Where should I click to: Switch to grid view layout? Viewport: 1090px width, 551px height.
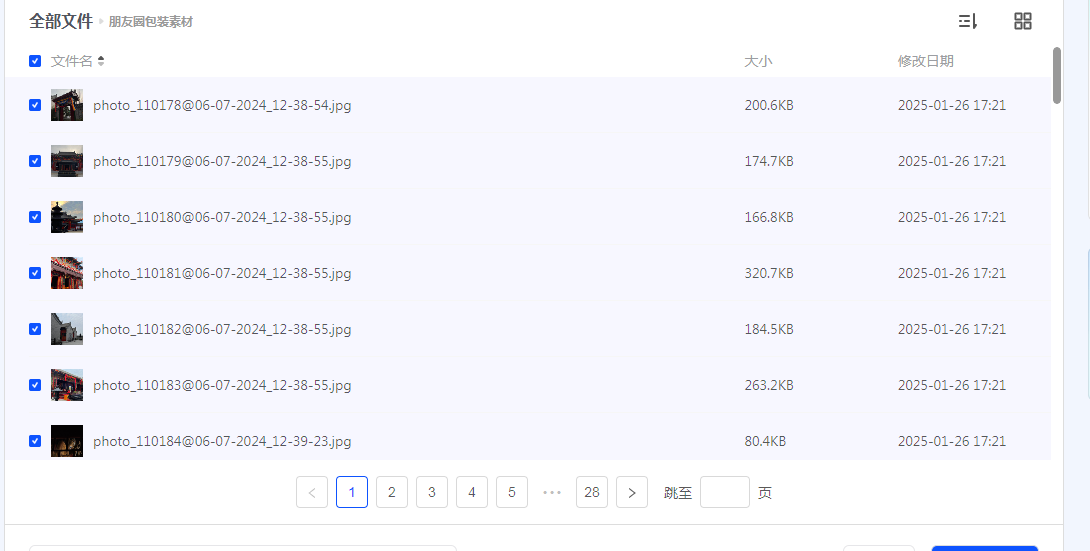(x=1022, y=21)
